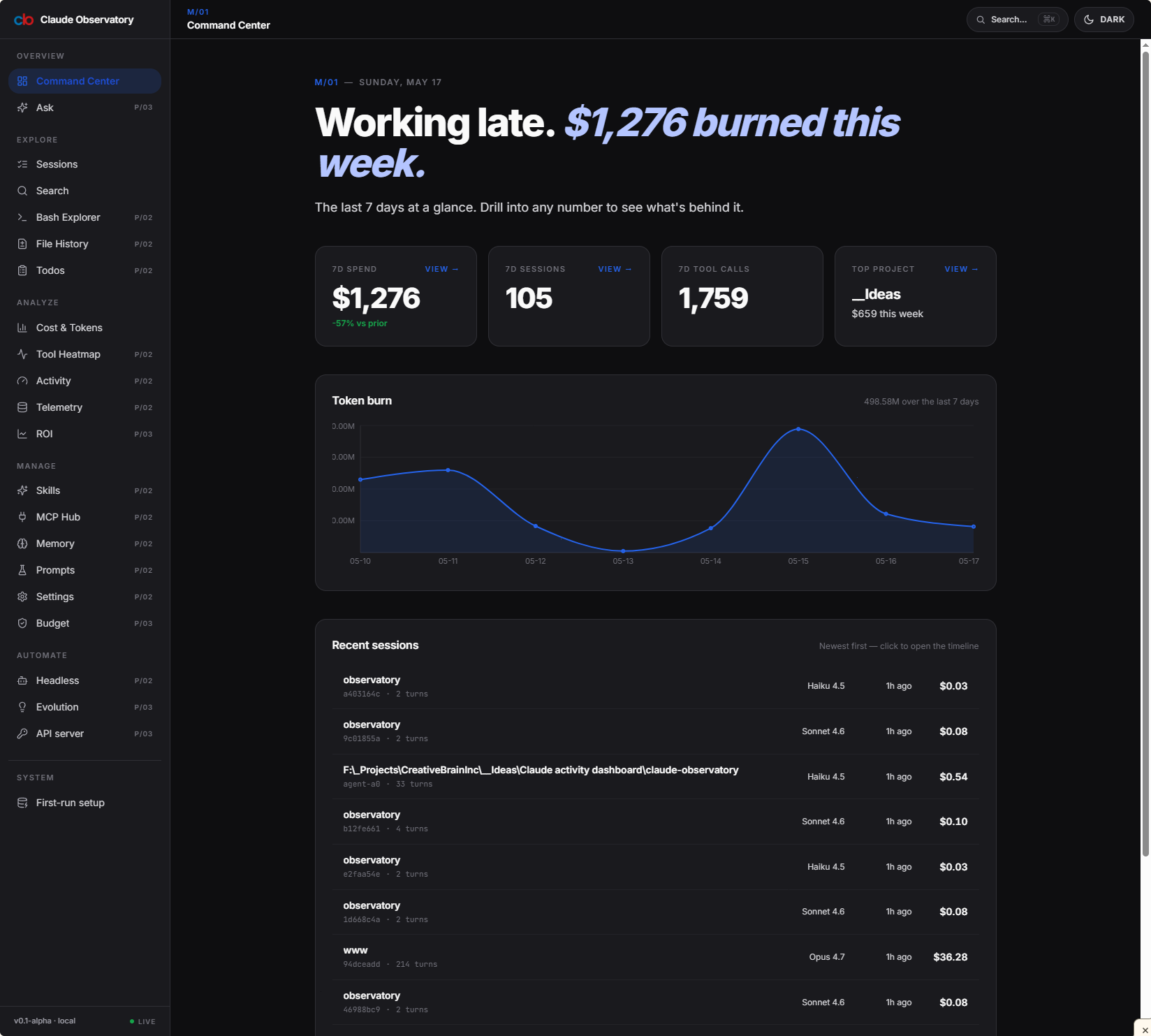Click the Todos clipboard icon

[22, 270]
